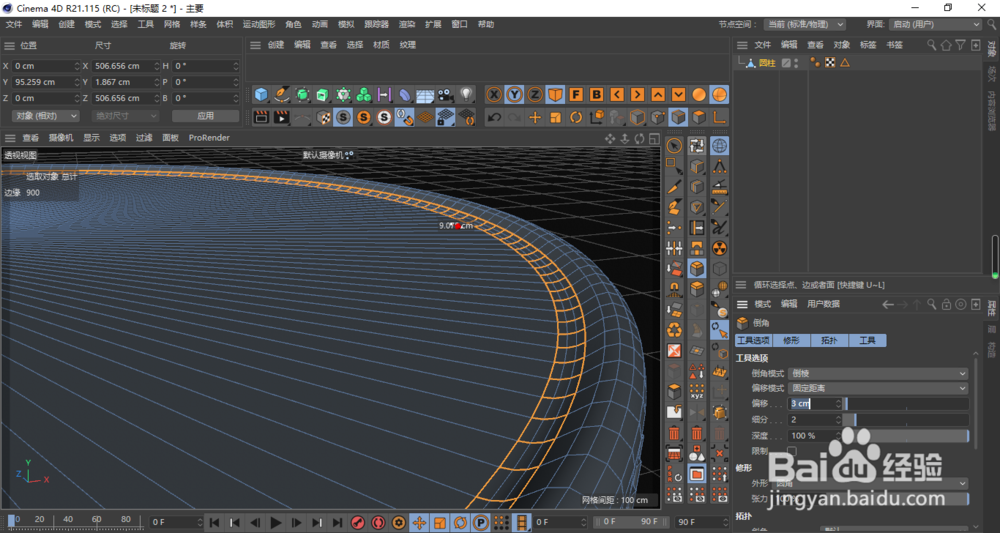The width and height of the screenshot is (1000, 533).
Task: Toggle the enable snap magnet icon
Action: [x=404, y=117]
